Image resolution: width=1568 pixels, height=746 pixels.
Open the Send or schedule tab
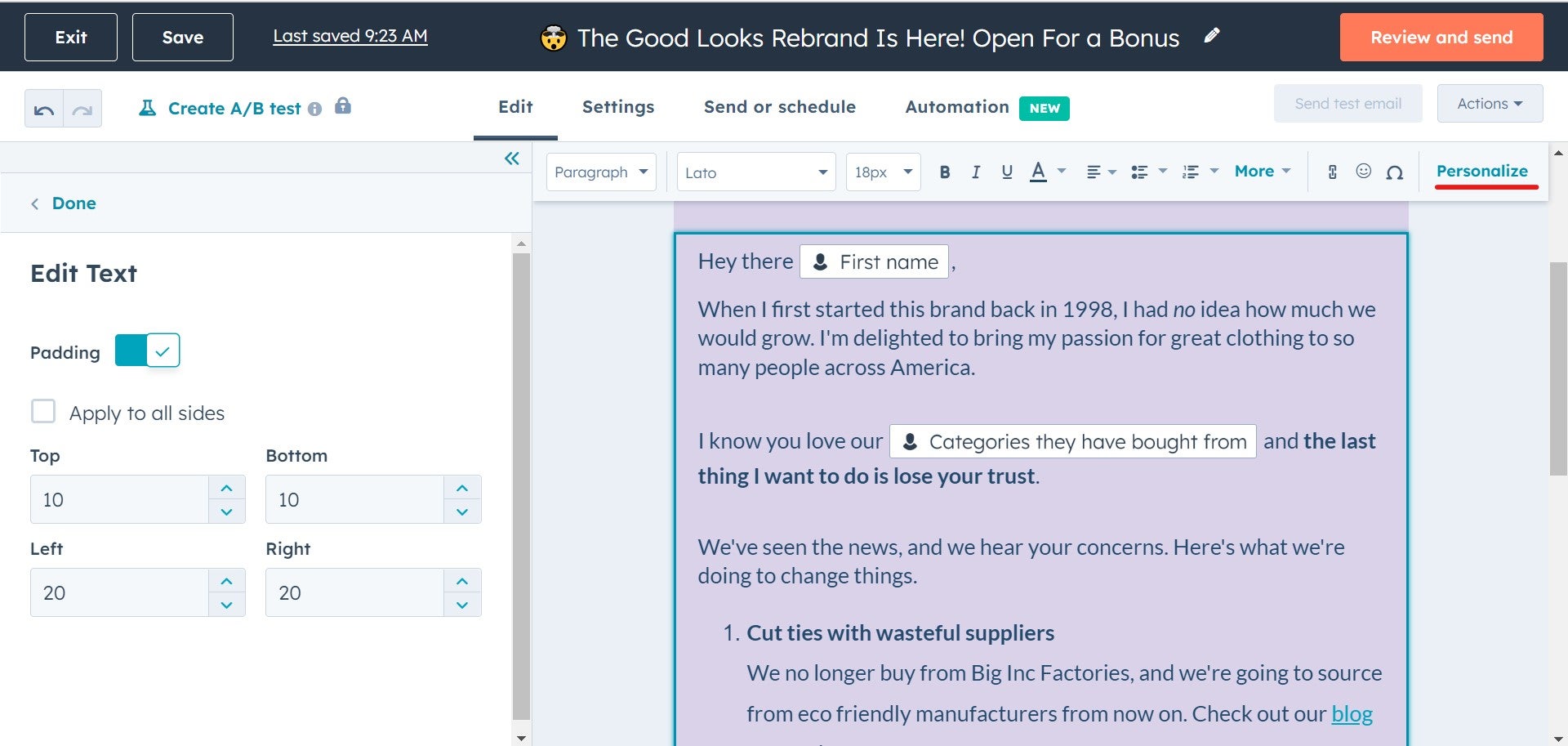[779, 107]
